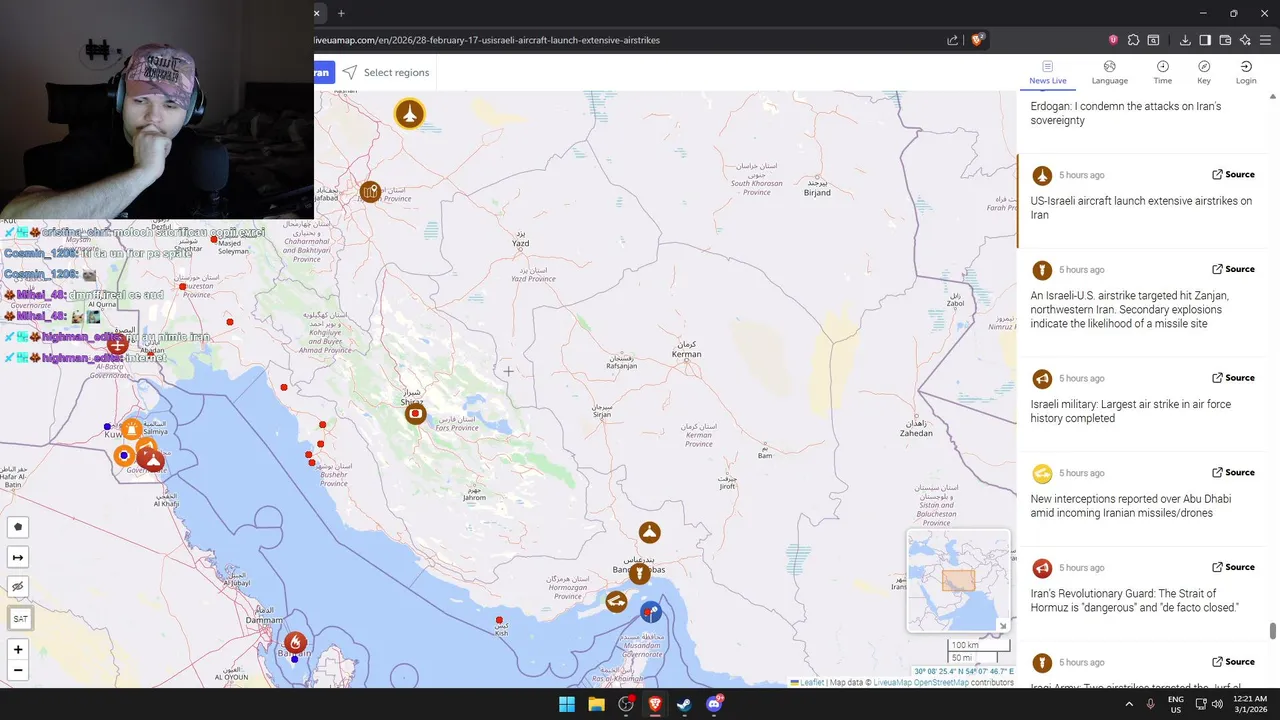This screenshot has width=1280, height=720.
Task: Toggle SAT satellite map layer
Action: [20, 619]
